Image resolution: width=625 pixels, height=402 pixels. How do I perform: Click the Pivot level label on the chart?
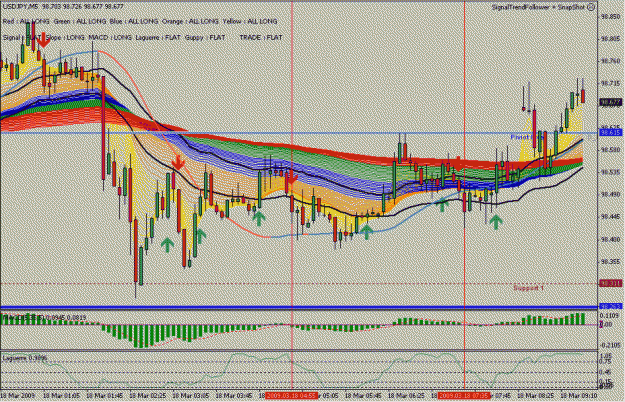(x=525, y=137)
